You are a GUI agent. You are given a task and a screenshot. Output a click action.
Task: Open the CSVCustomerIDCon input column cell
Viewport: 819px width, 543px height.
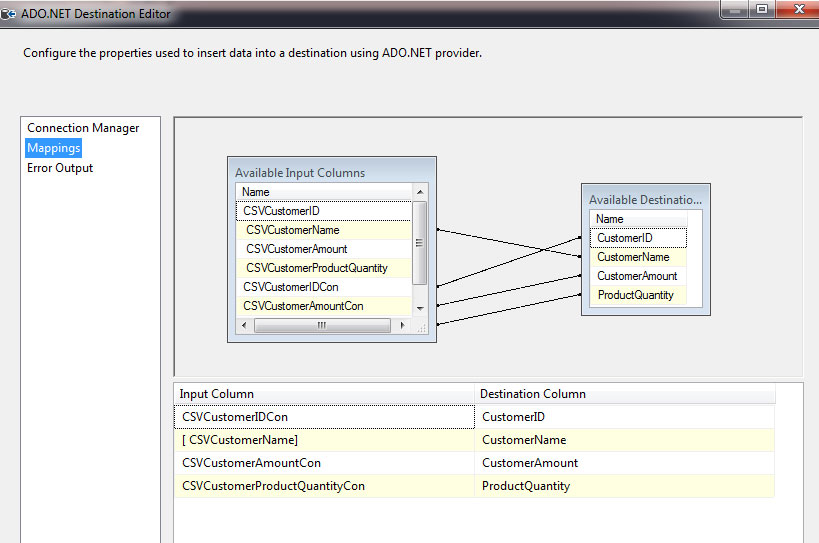click(324, 417)
